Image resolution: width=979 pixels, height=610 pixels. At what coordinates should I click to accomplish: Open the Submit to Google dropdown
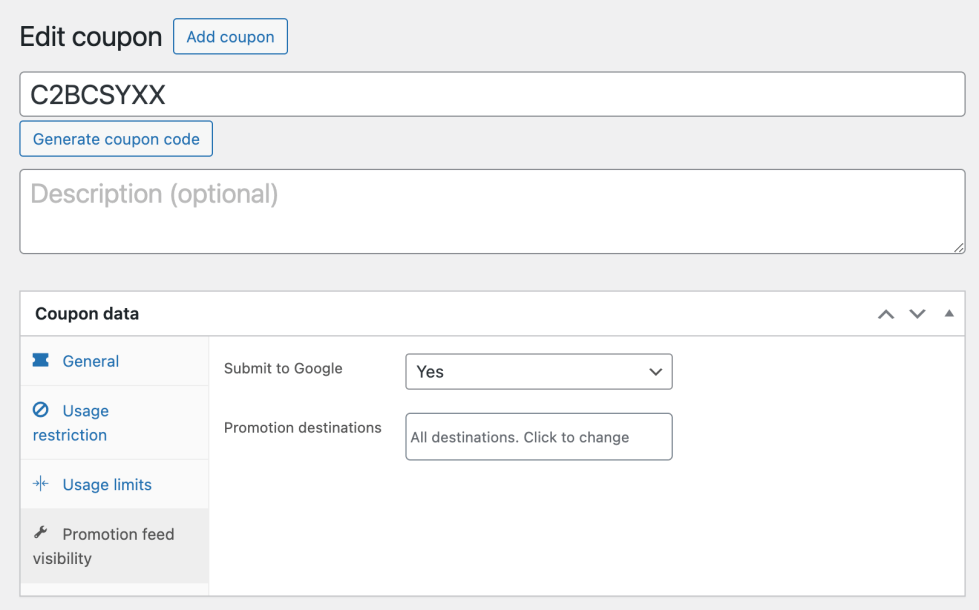[x=538, y=371]
